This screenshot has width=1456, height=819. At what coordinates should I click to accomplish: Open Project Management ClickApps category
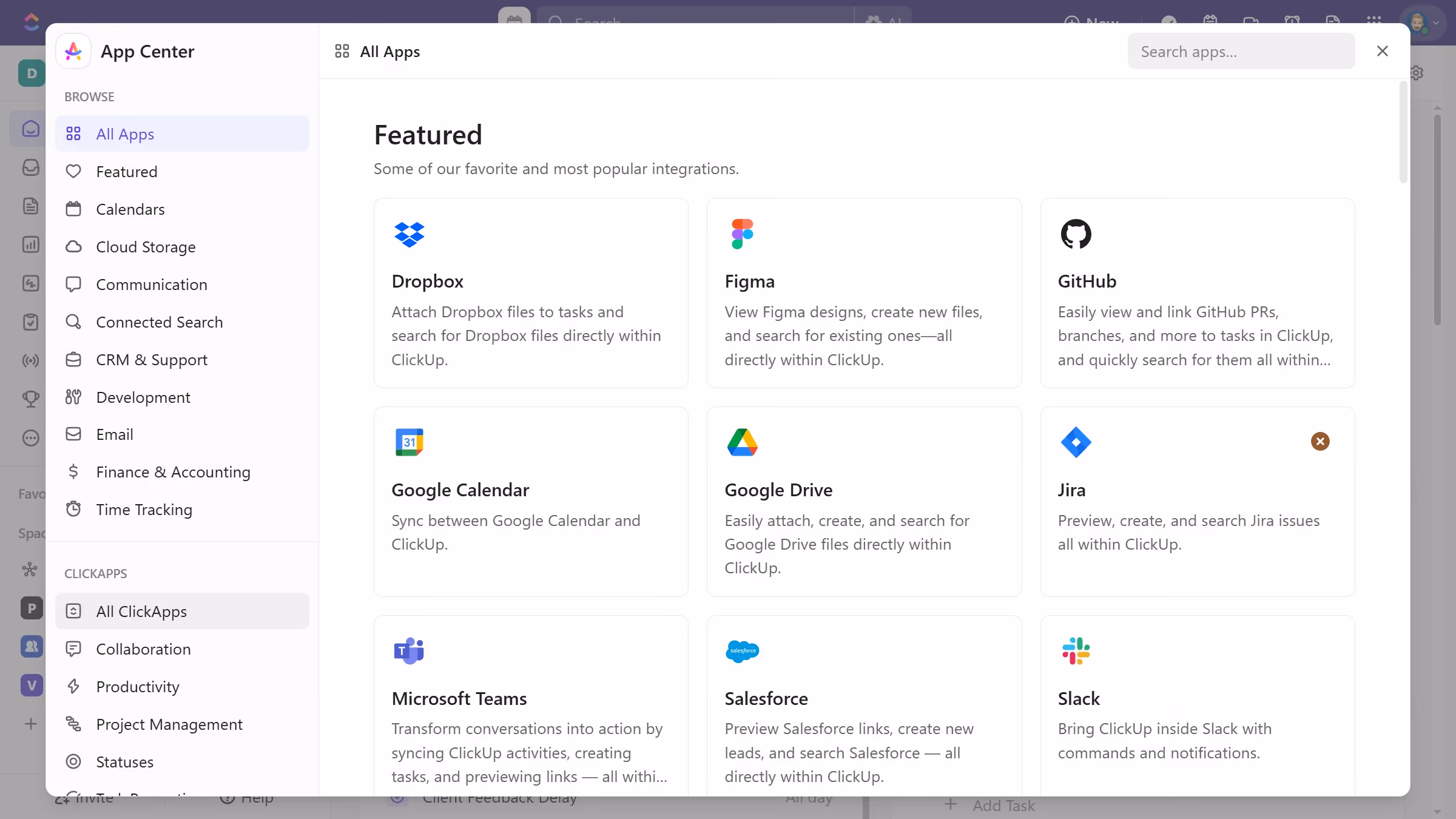tap(182, 724)
